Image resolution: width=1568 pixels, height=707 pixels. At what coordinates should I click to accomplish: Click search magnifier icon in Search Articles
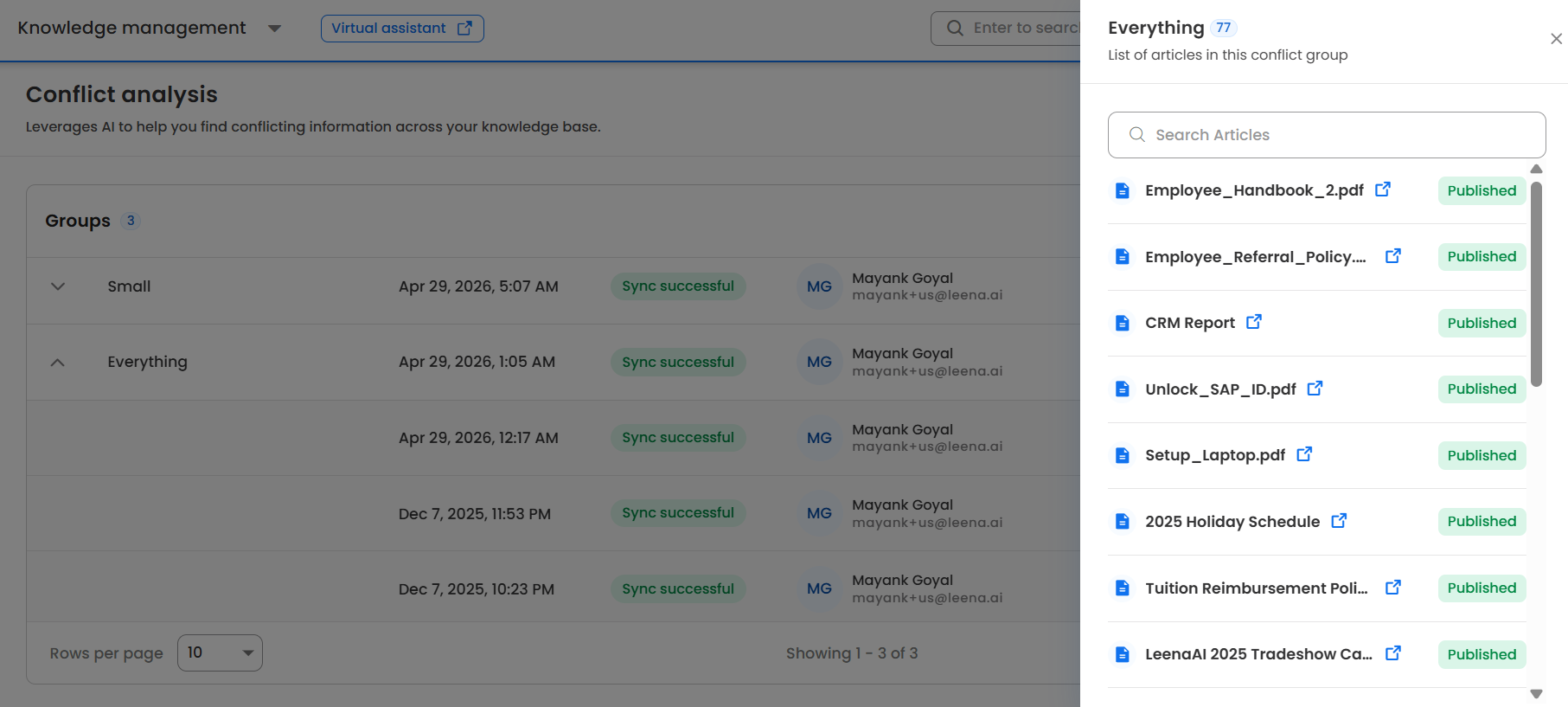tap(1137, 134)
